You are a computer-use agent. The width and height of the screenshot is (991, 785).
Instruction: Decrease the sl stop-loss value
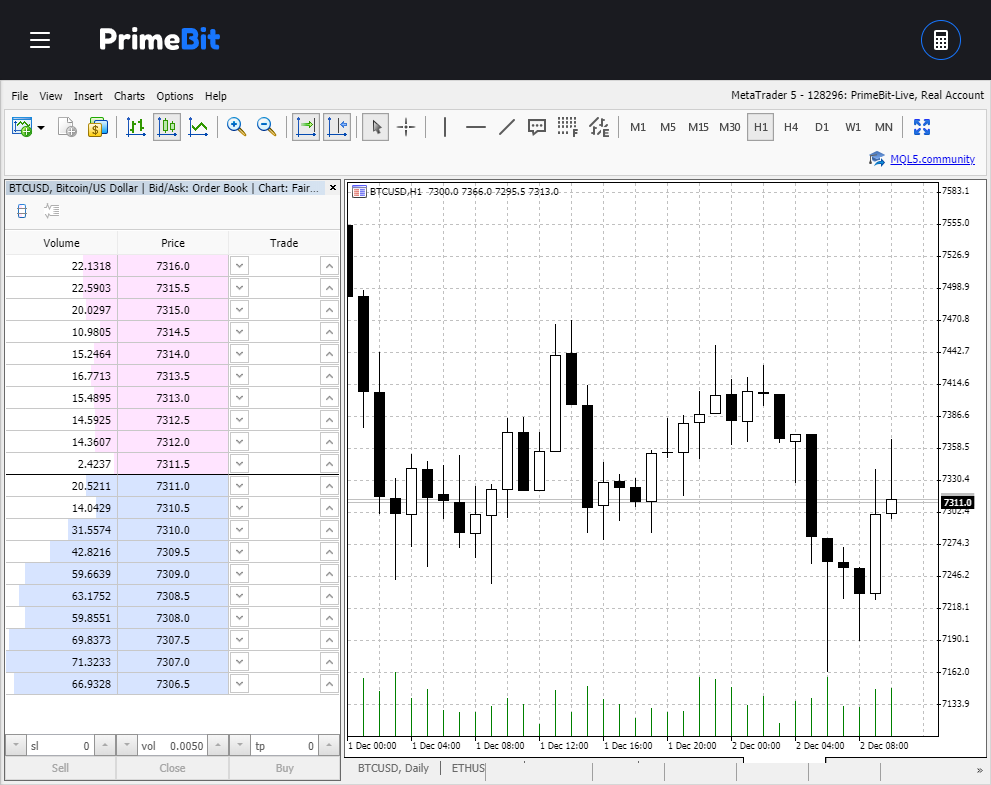[16, 745]
